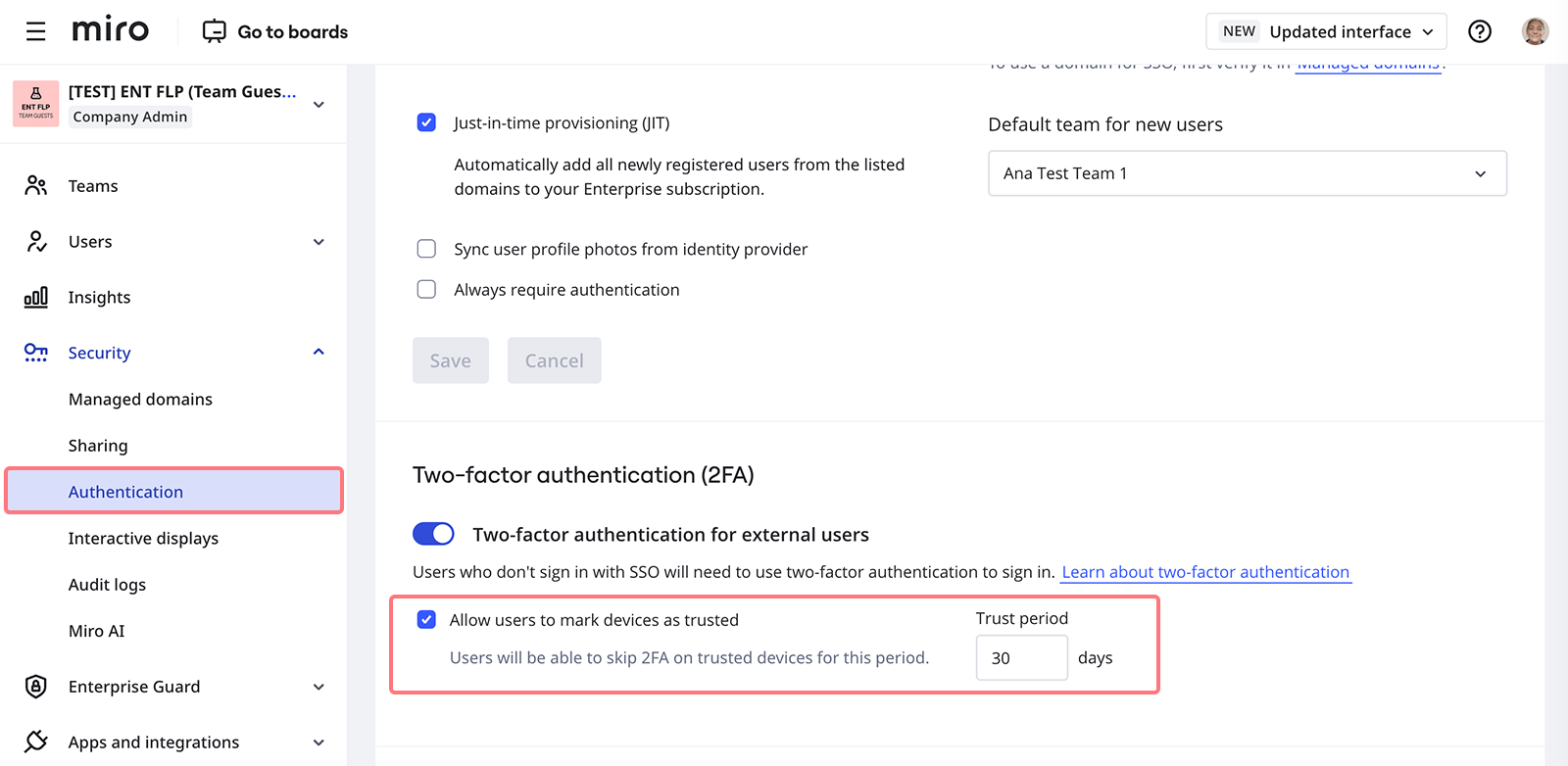Open the hamburger main menu

pyautogui.click(x=36, y=32)
